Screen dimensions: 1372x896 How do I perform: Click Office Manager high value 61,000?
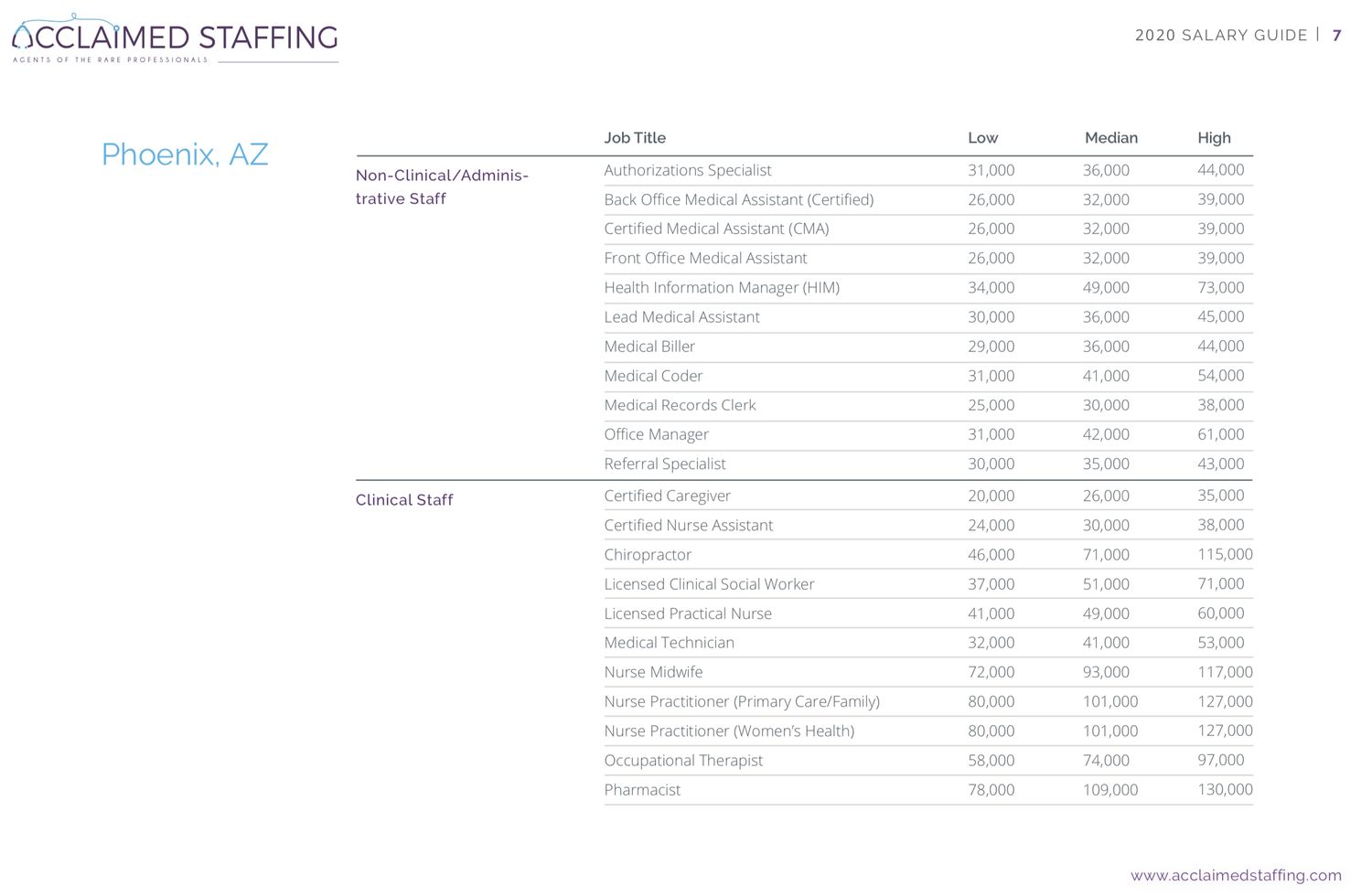[1221, 434]
